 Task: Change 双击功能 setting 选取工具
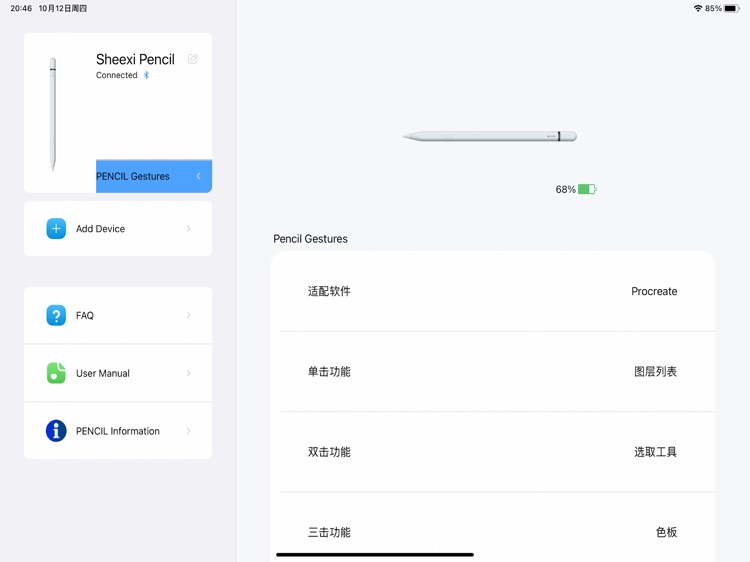(x=655, y=452)
